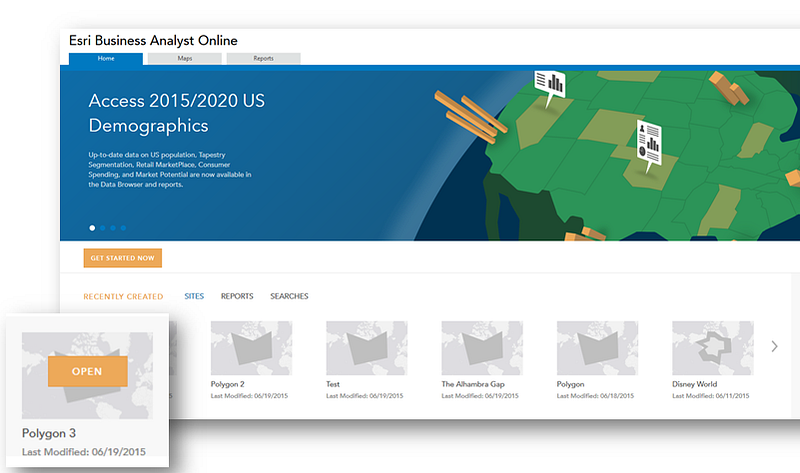Select the Disney World site thumbnail
The image size is (800, 473).
pos(713,348)
